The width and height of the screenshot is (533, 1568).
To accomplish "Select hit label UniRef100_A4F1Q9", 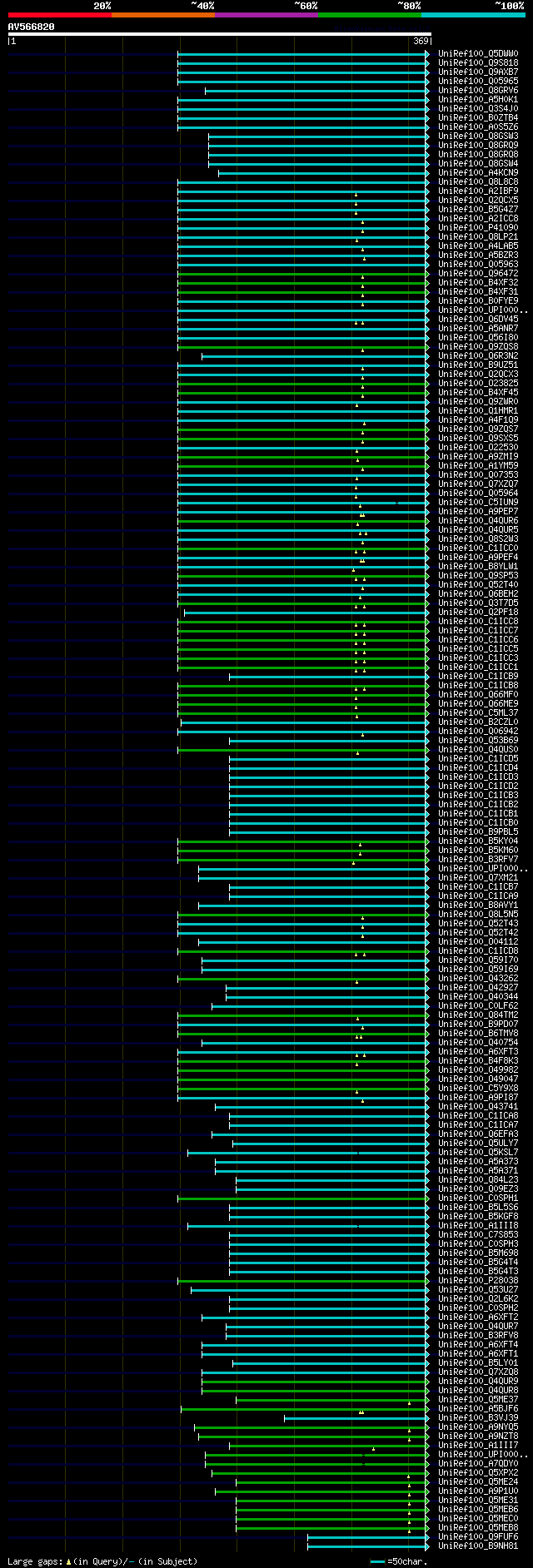I will point(478,419).
